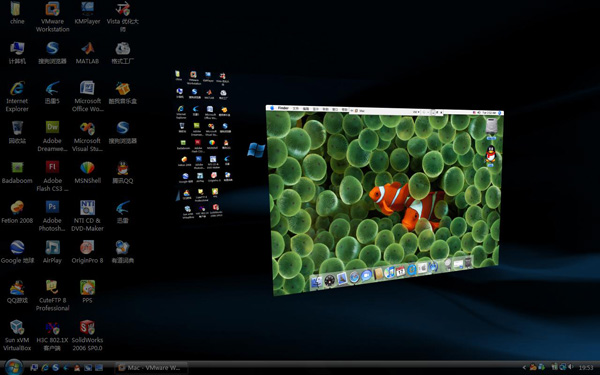The width and height of the screenshot is (600, 375).
Task: Click the Internet Explorer quick launch icon
Action: tap(45, 368)
